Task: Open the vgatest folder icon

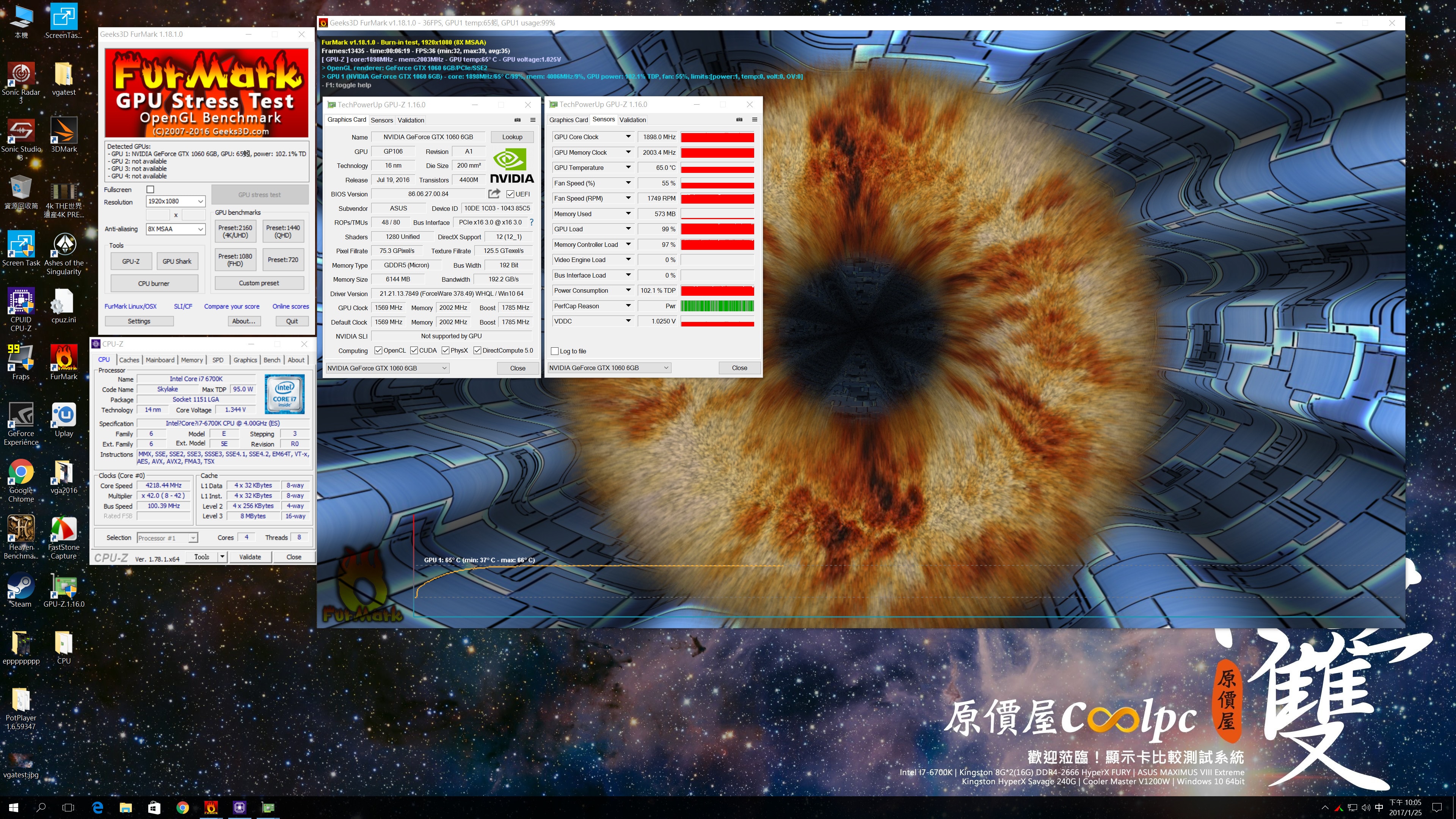Action: [63, 78]
